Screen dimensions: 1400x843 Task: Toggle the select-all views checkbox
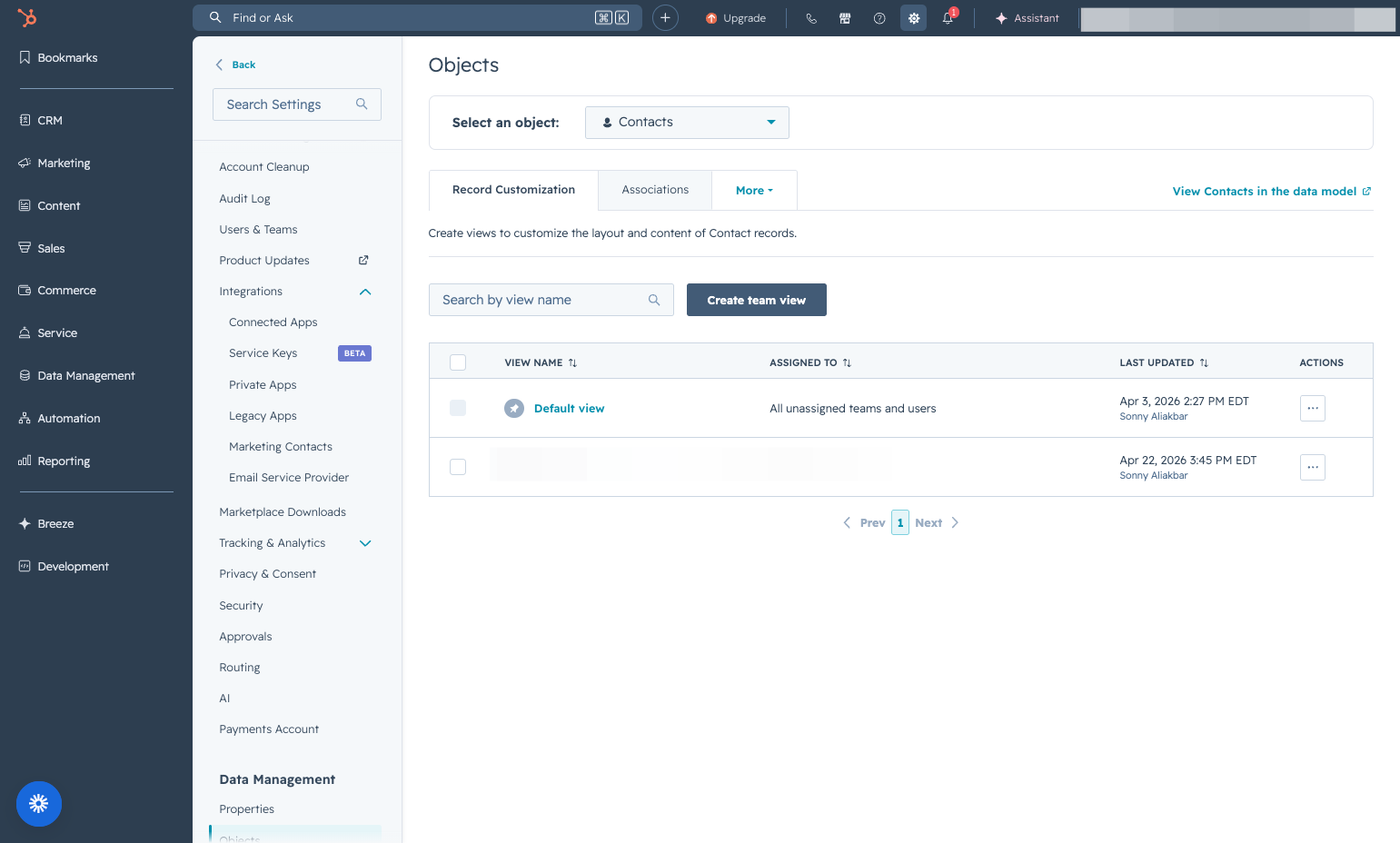[458, 362]
